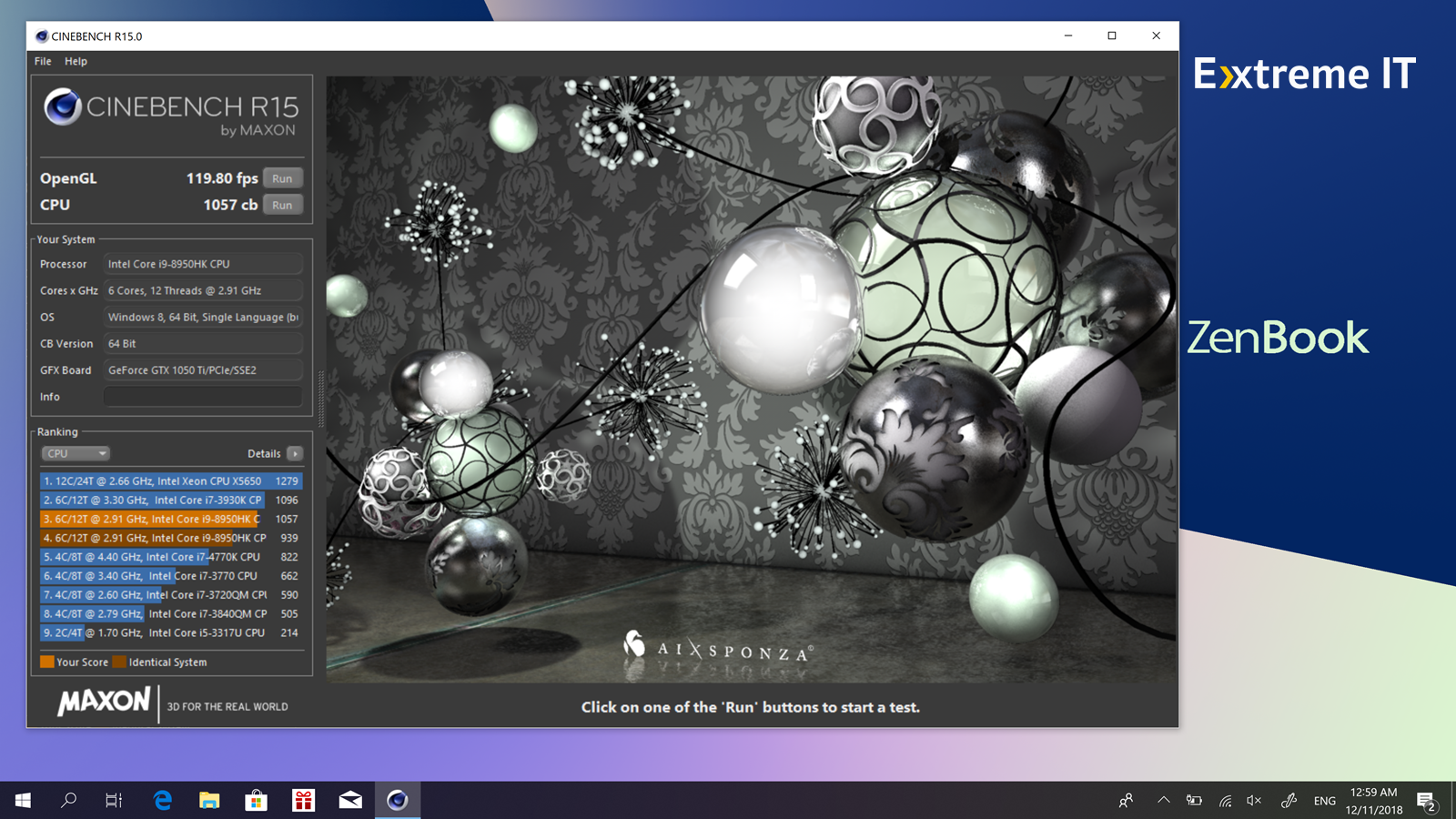Switch input language via ENG indicator
The height and width of the screenshot is (819, 1456).
point(1325,801)
